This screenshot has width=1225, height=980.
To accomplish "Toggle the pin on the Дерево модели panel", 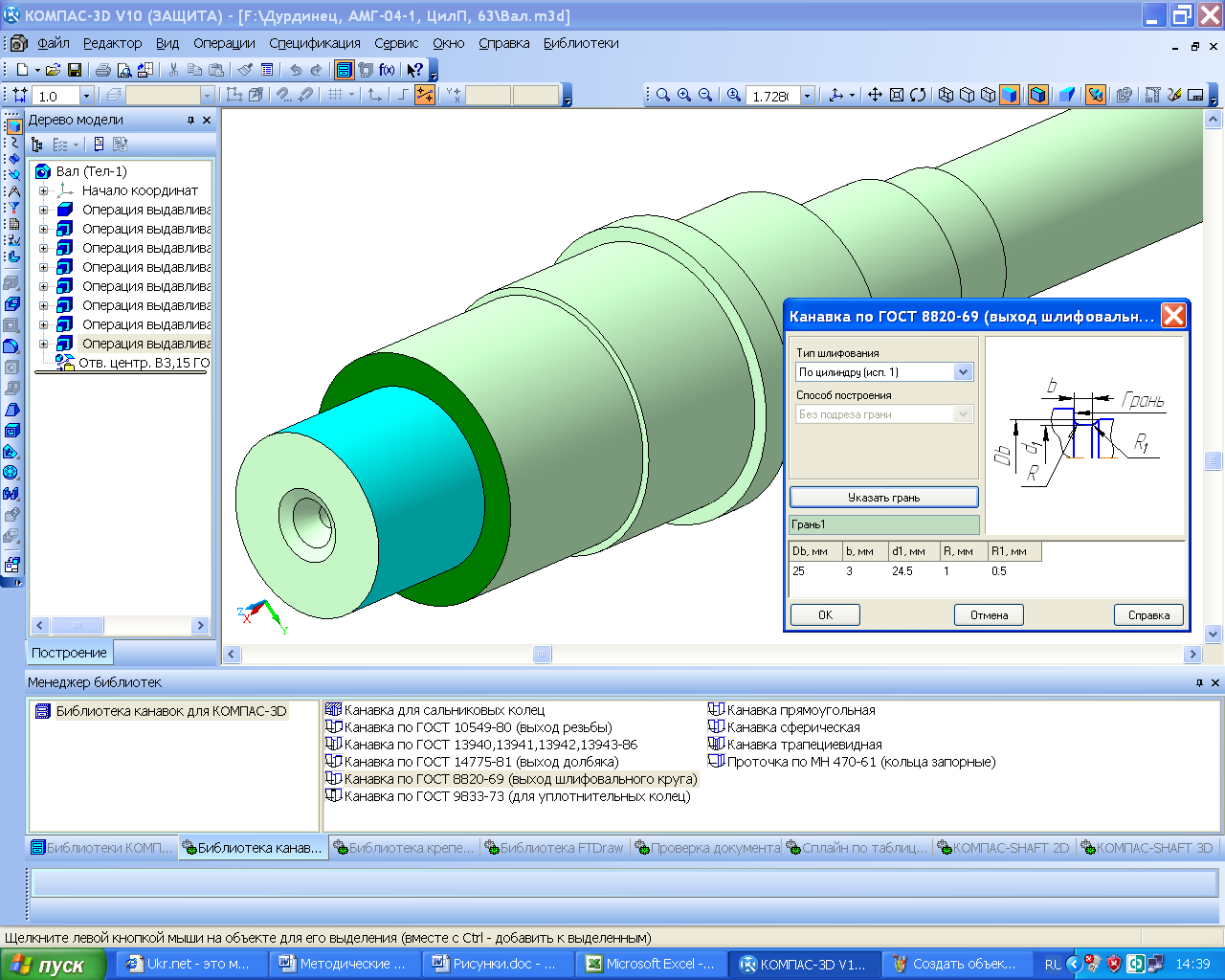I will coord(190,121).
